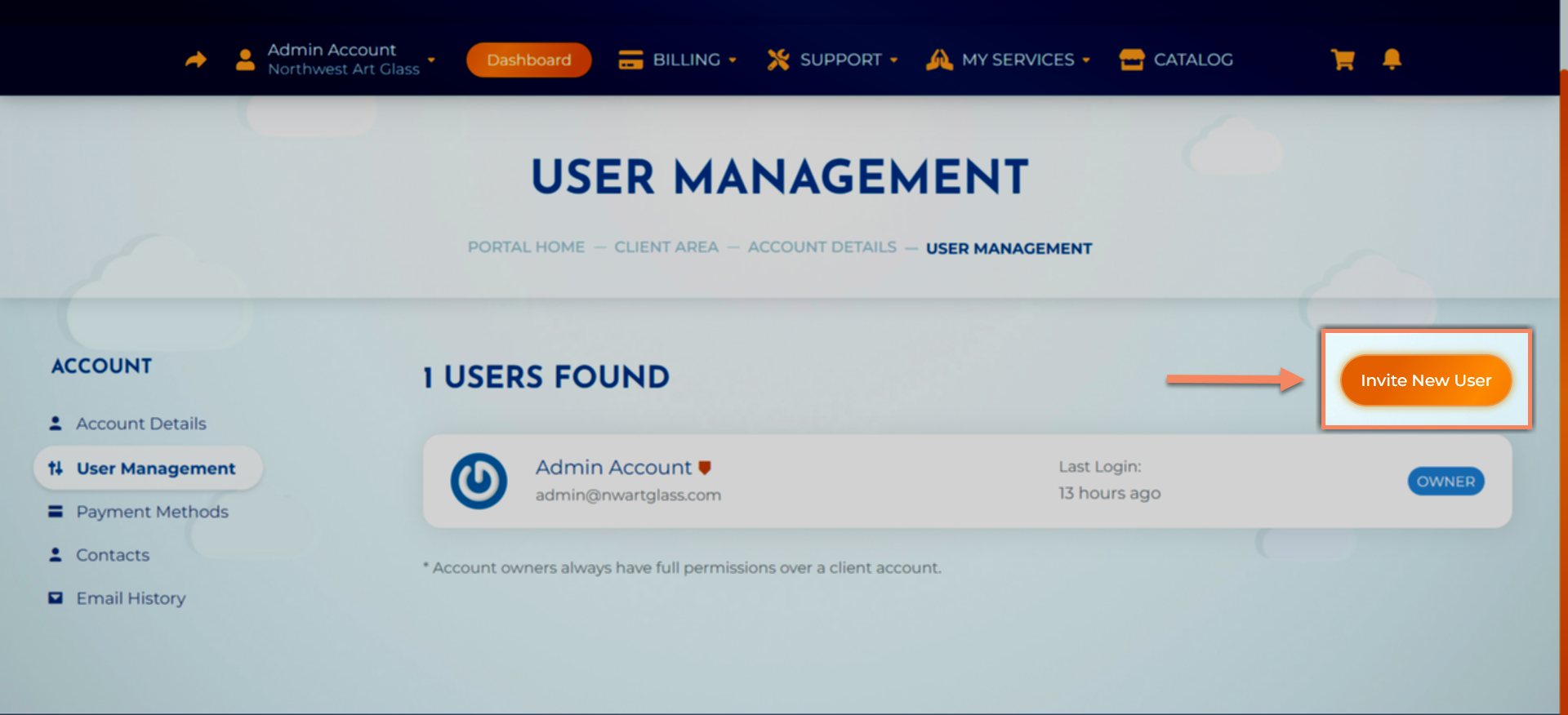Click the Dashboard button
Image resolution: width=1568 pixels, height=715 pixels.
click(528, 60)
